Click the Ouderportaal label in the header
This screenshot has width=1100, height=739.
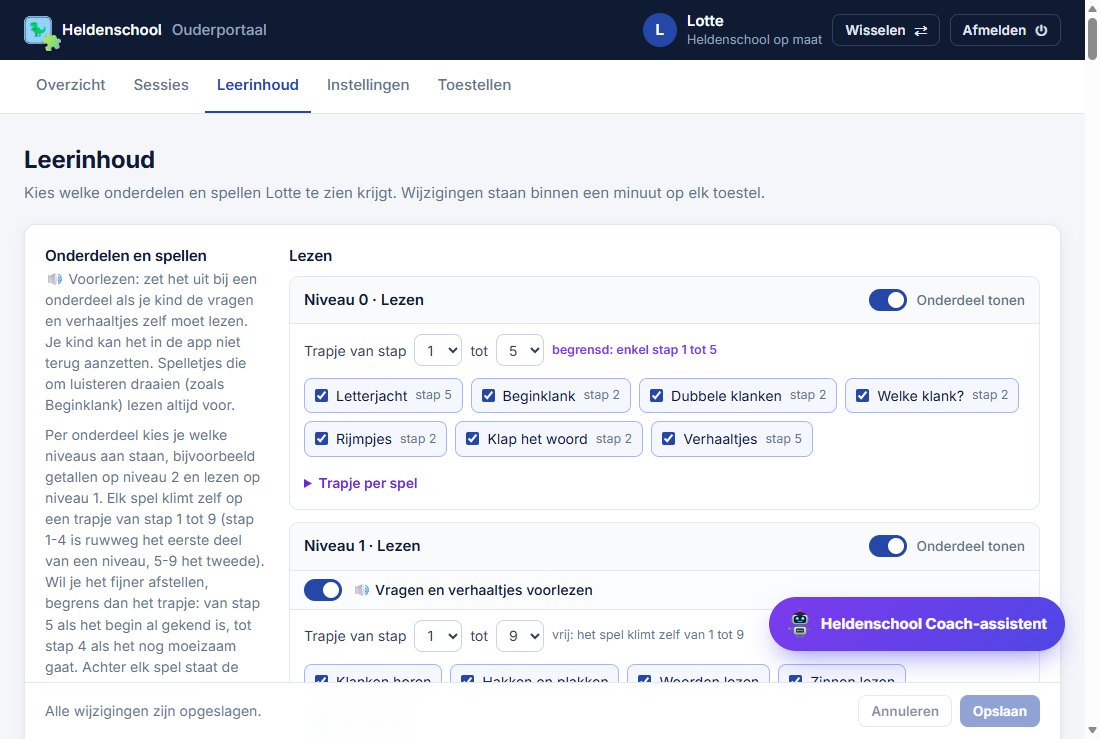[x=219, y=30]
